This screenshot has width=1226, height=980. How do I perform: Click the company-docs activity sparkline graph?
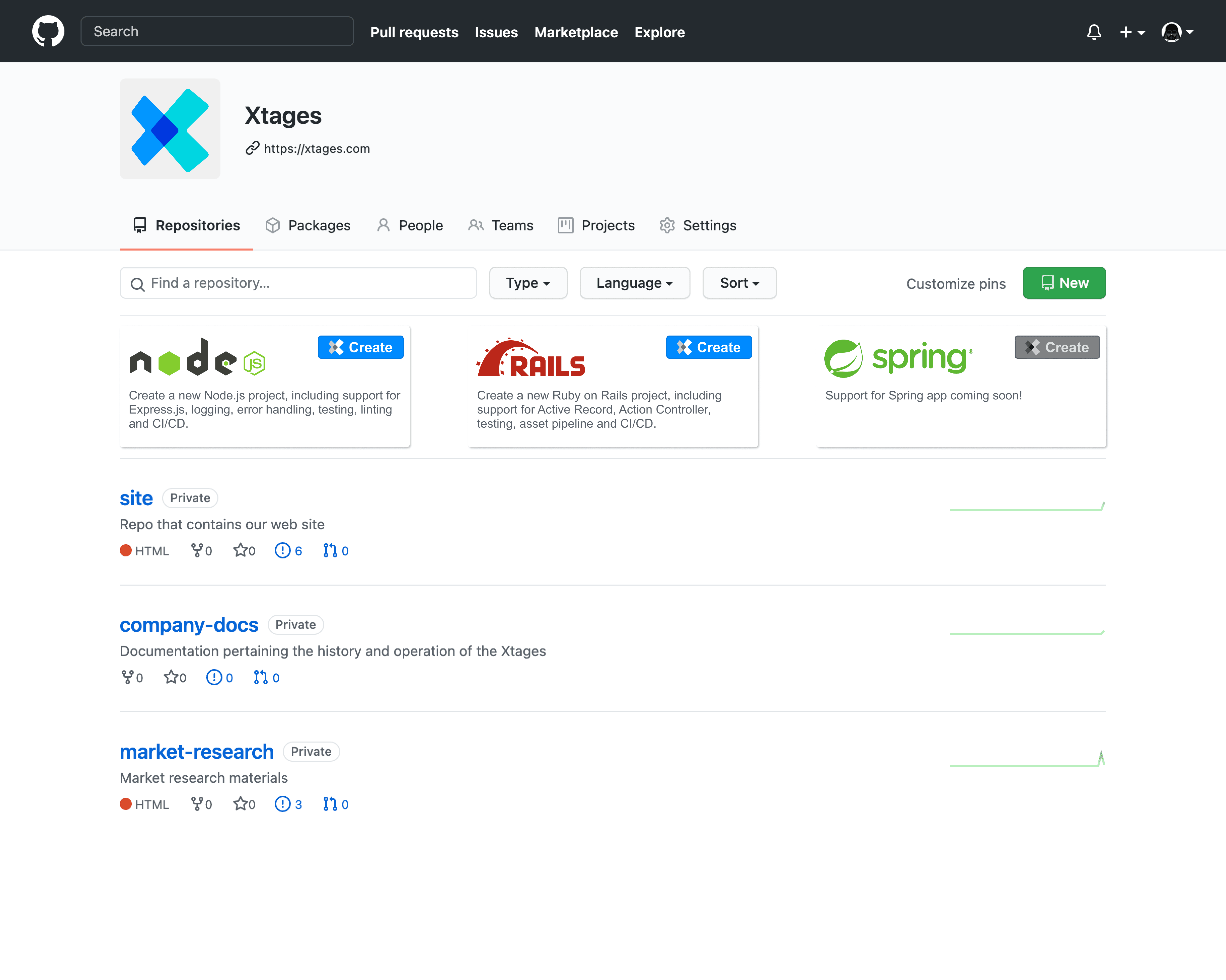(x=1027, y=632)
